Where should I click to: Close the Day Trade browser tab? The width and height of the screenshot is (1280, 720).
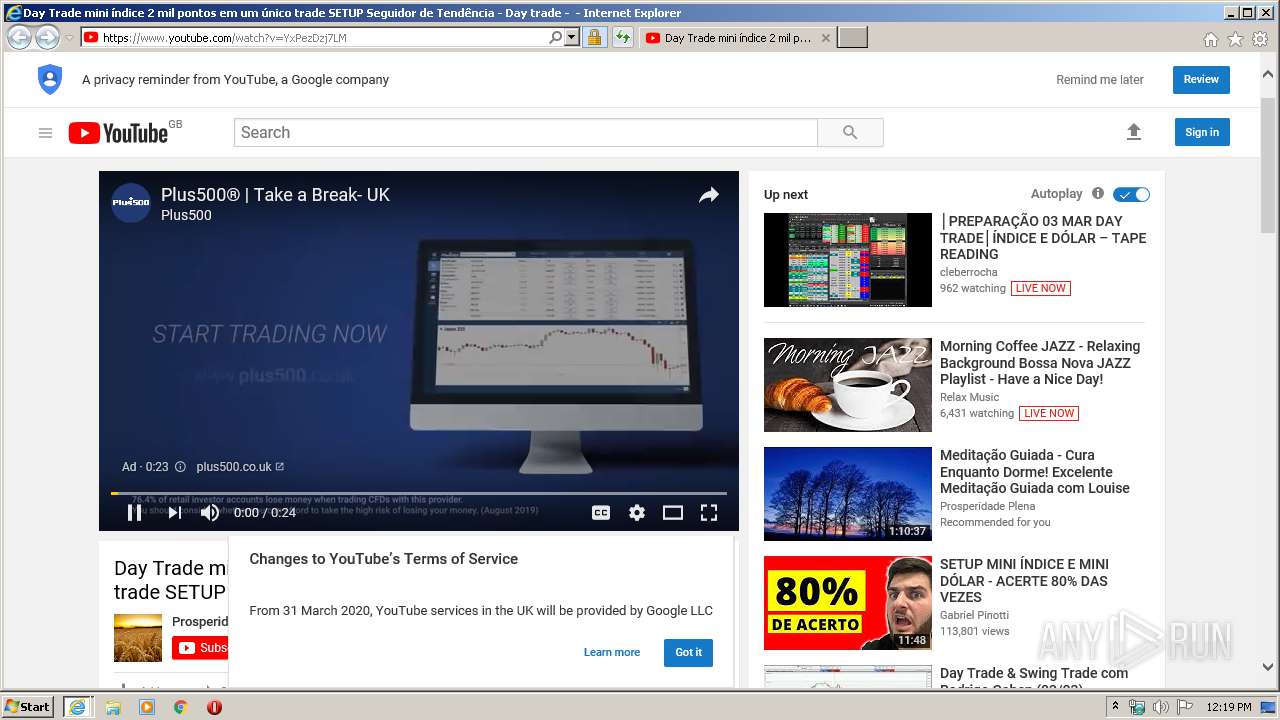(825, 38)
